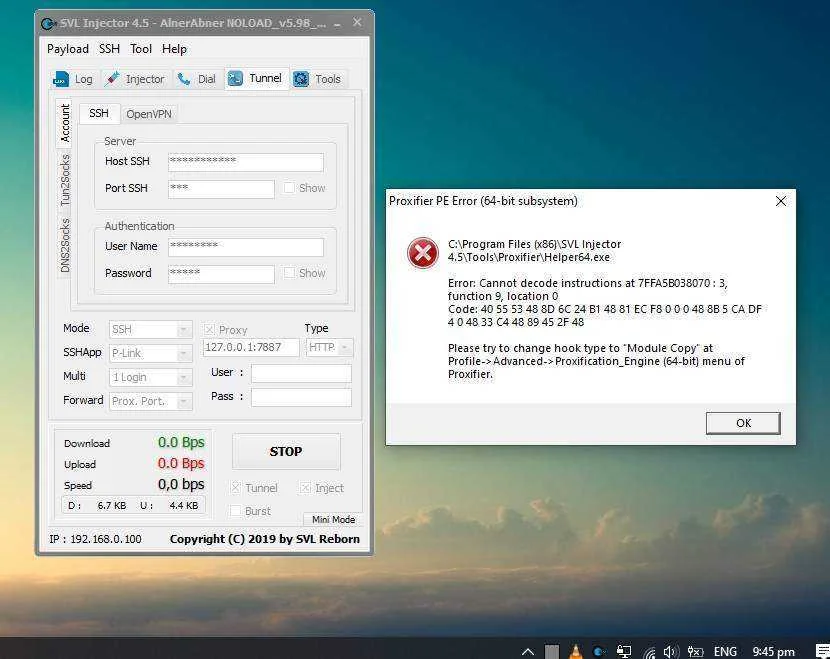Open the Wi-Fi tray icon
The height and width of the screenshot is (659, 830).
coord(649,652)
